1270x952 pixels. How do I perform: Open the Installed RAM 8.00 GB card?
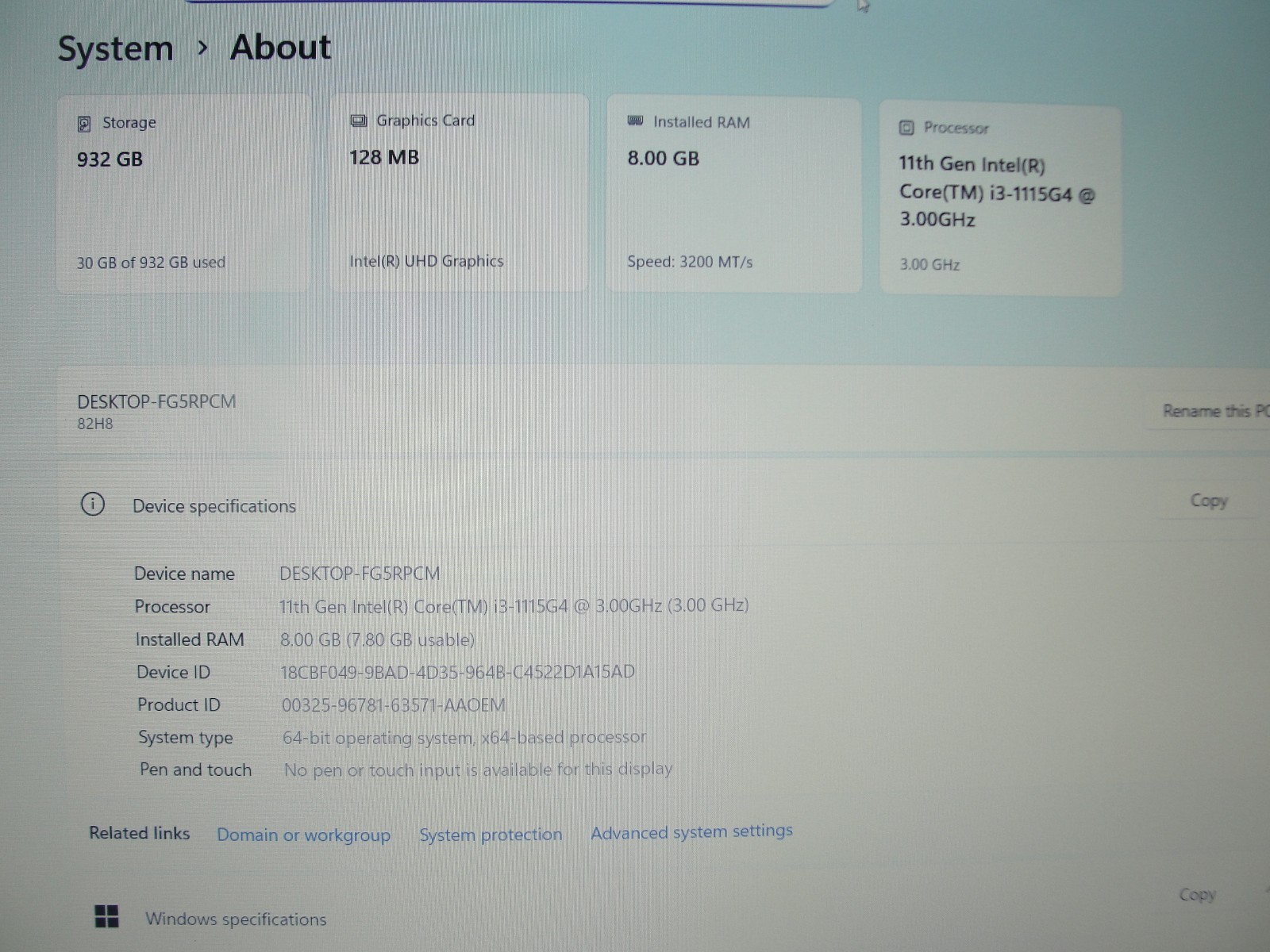coord(734,195)
